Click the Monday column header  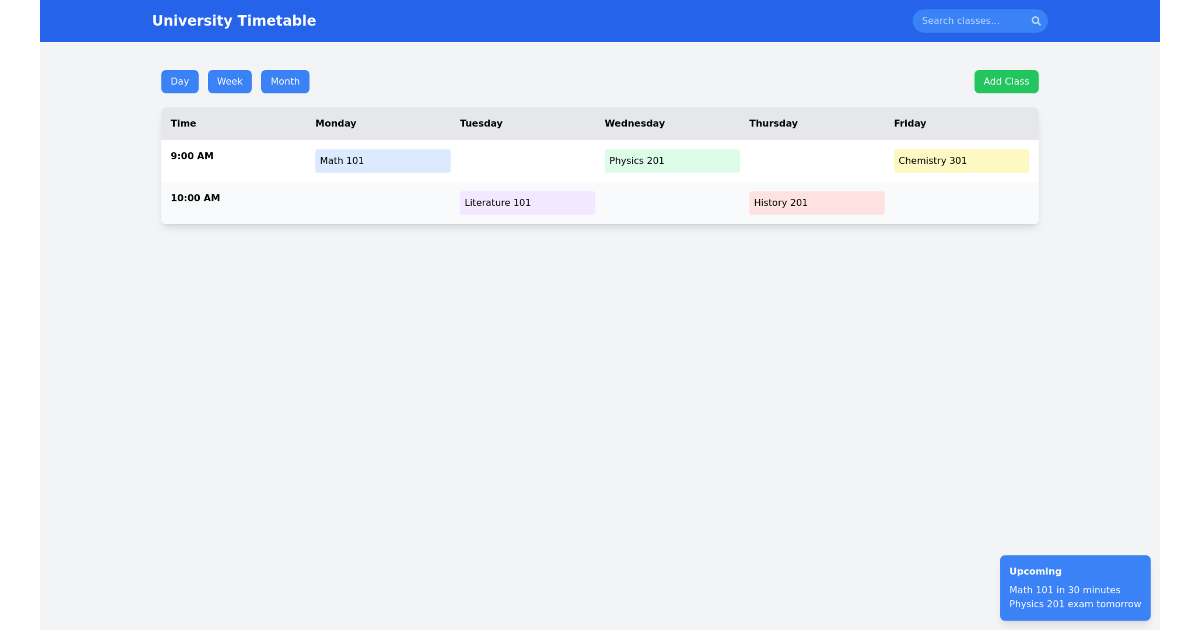point(335,123)
